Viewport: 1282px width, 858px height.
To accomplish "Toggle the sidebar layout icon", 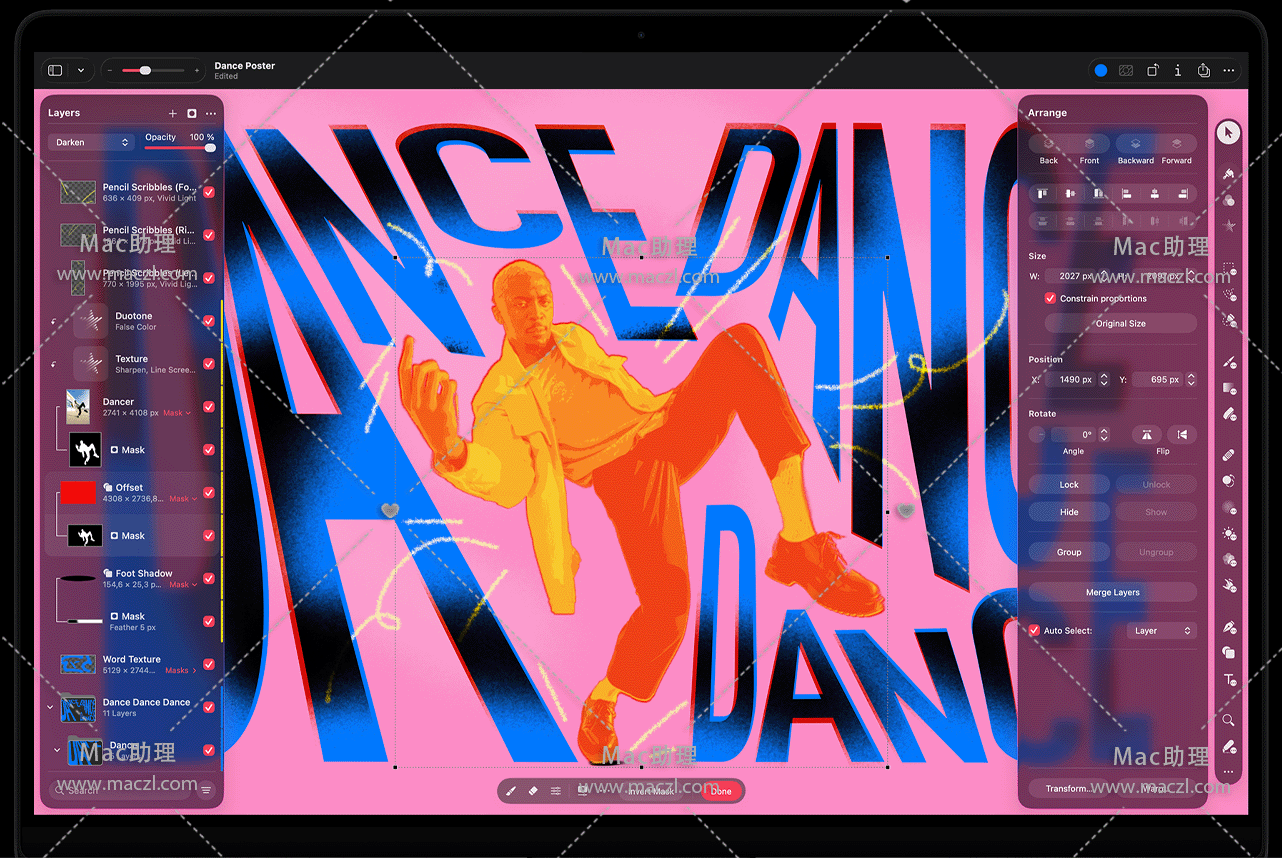I will click(56, 71).
